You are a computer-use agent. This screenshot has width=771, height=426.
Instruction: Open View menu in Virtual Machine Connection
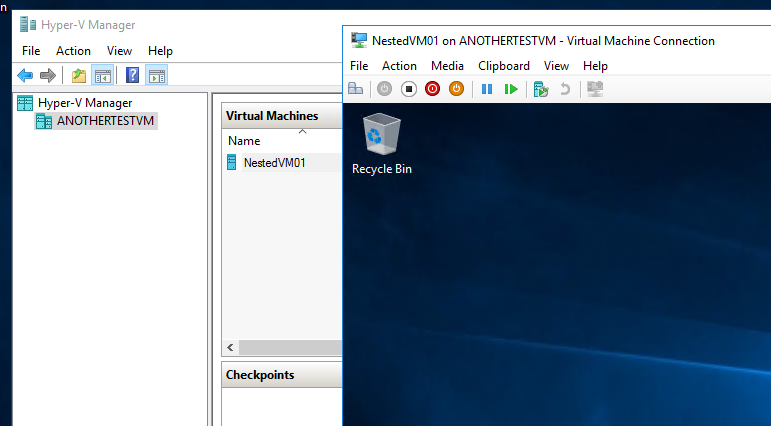[x=556, y=65]
